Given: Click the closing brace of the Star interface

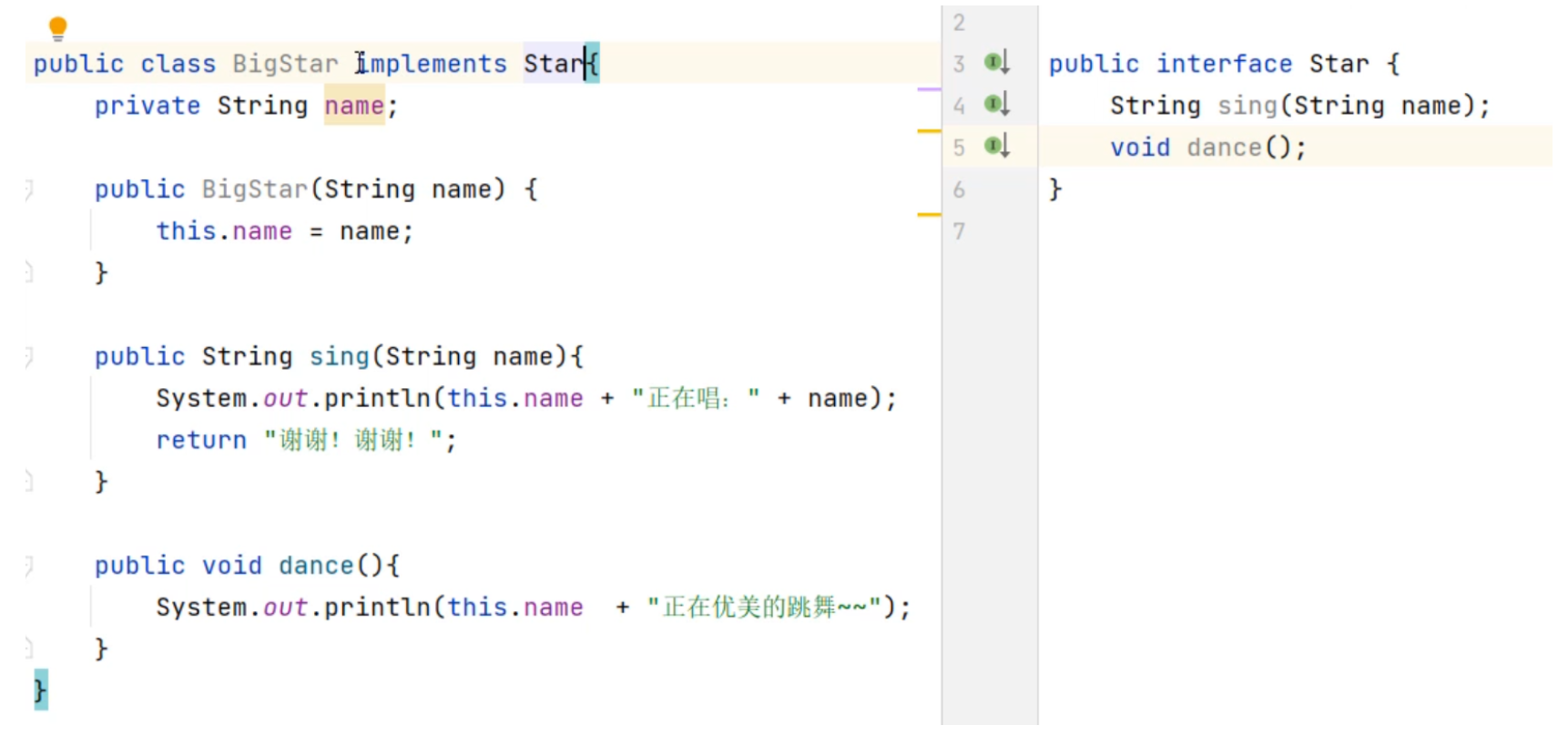Looking at the screenshot, I should (1055, 189).
